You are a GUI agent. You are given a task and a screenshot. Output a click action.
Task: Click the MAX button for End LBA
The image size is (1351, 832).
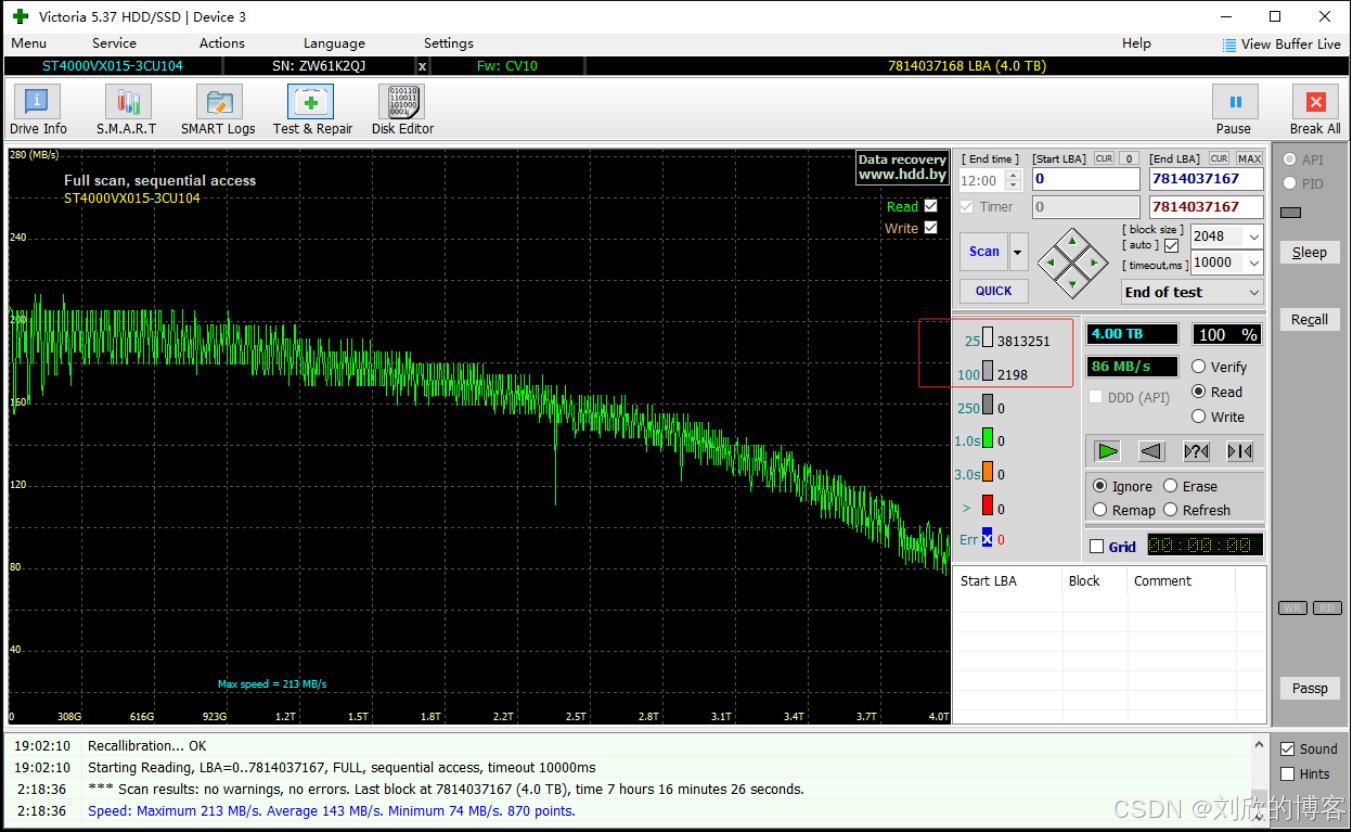click(x=1249, y=159)
